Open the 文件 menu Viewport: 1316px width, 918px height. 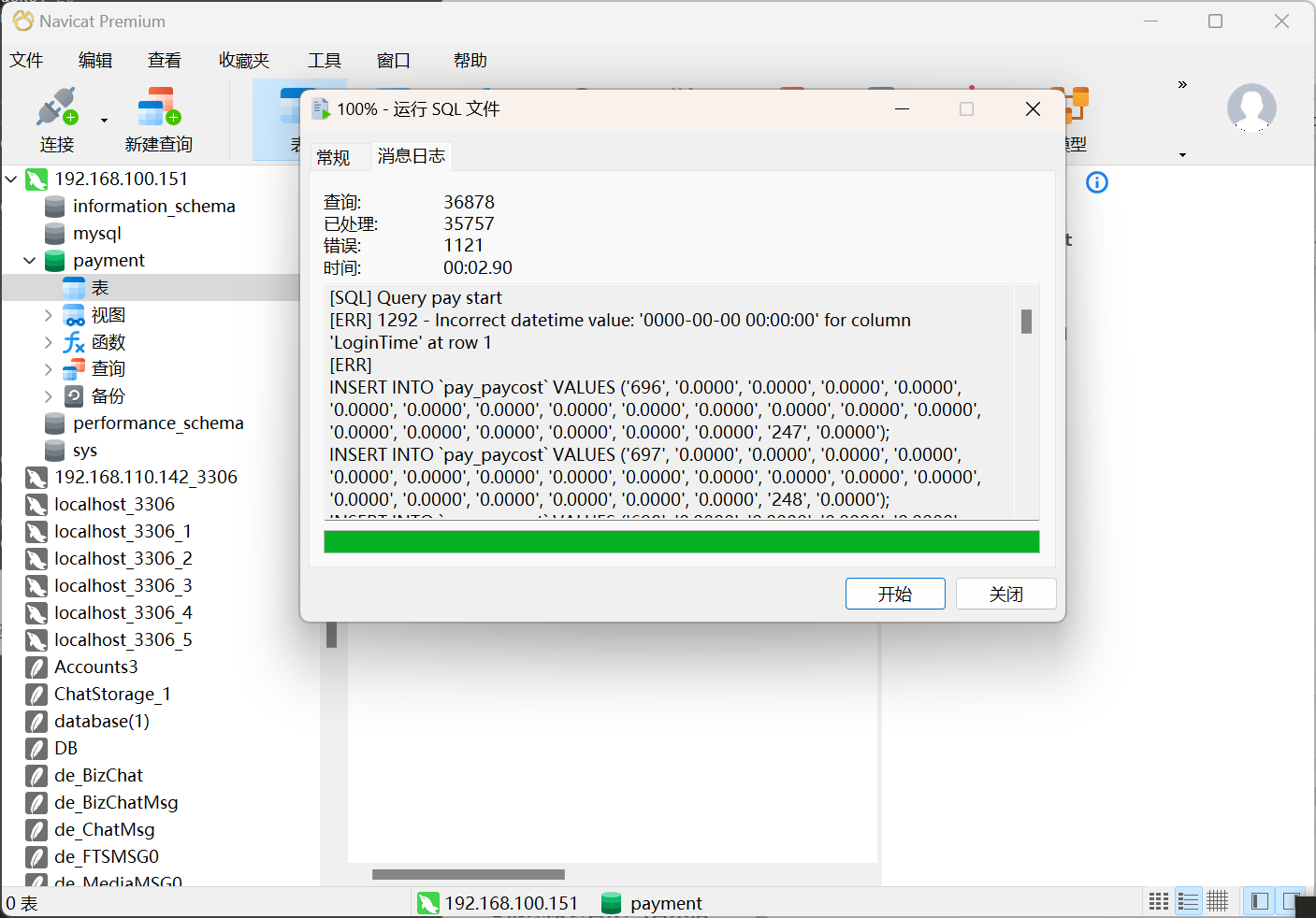tap(26, 61)
